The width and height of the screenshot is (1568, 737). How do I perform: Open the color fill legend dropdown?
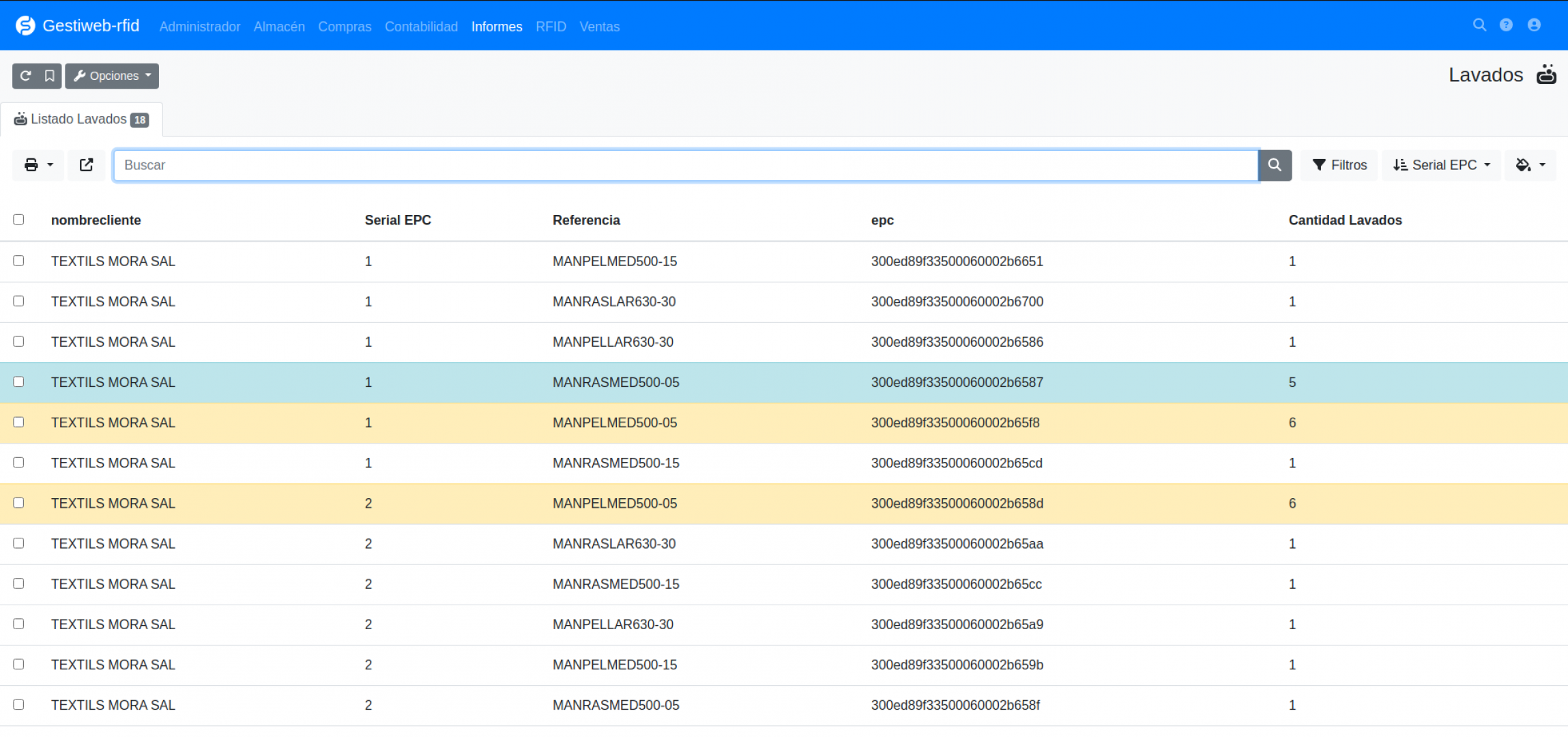(x=1530, y=165)
